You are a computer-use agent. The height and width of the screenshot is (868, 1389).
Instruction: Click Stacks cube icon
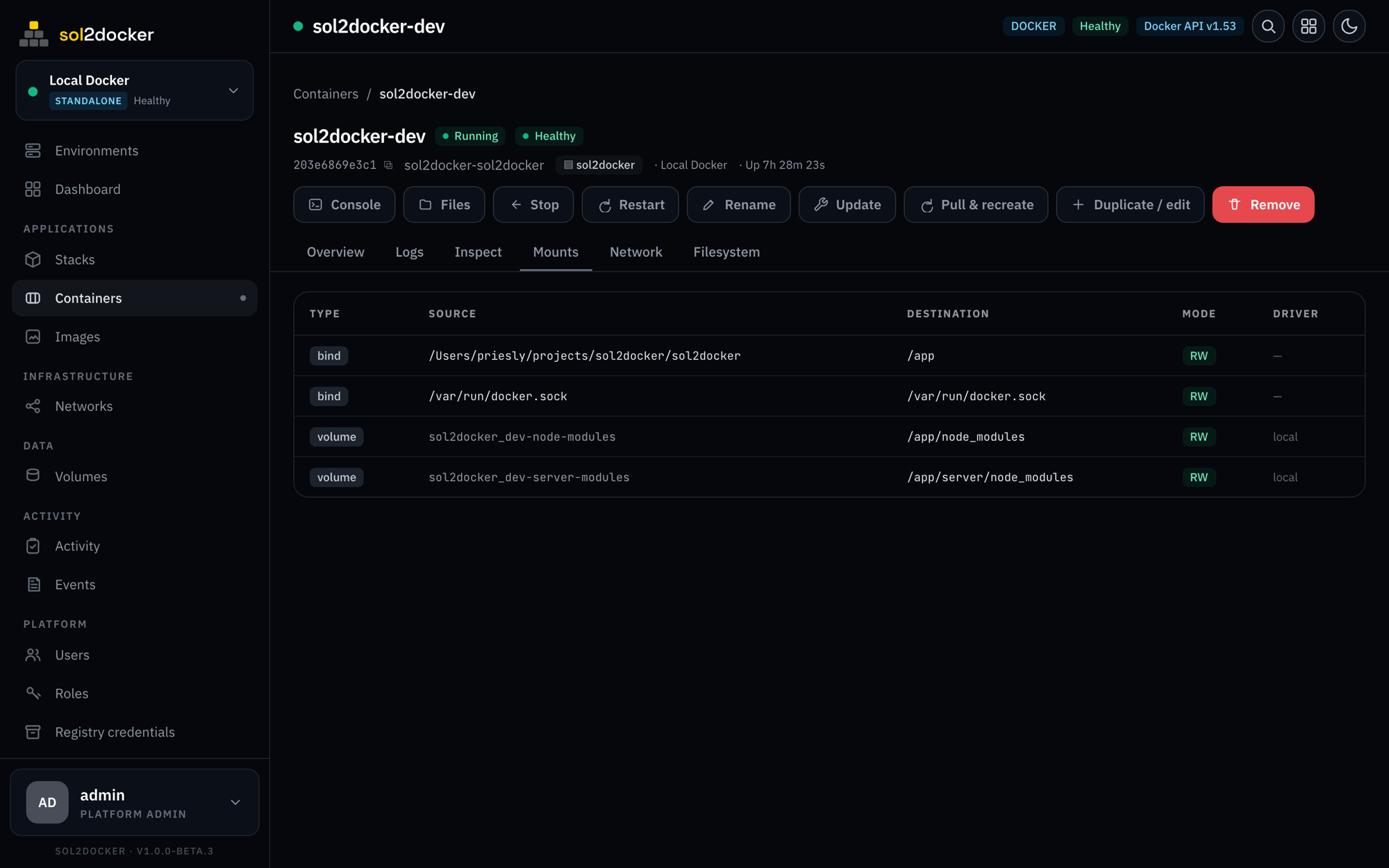tap(33, 259)
